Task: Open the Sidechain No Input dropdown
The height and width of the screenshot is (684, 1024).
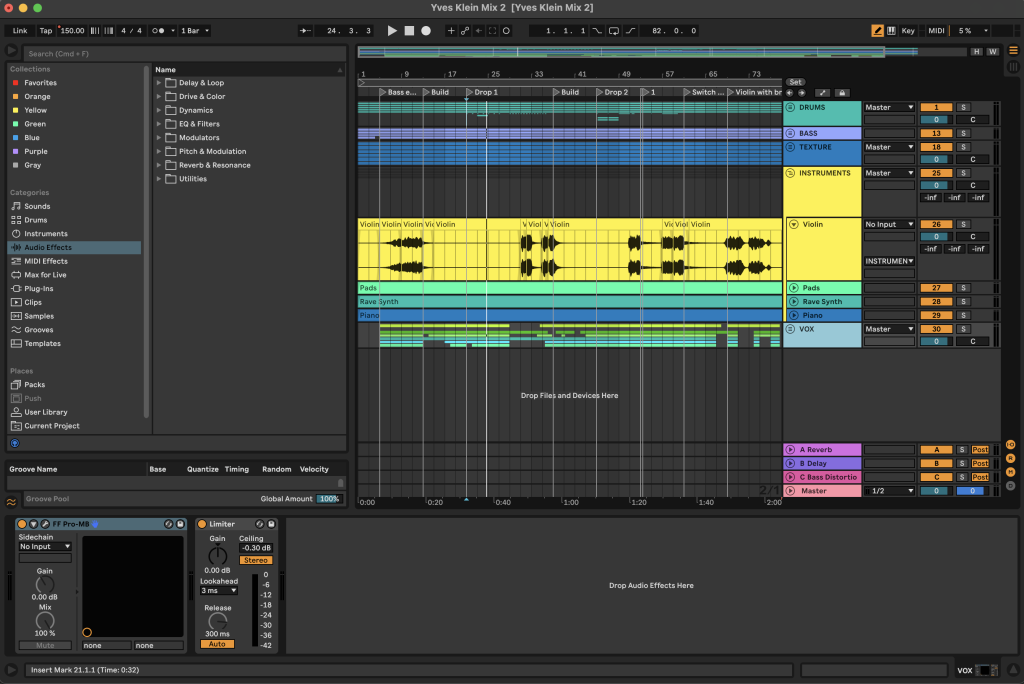Action: tap(45, 547)
